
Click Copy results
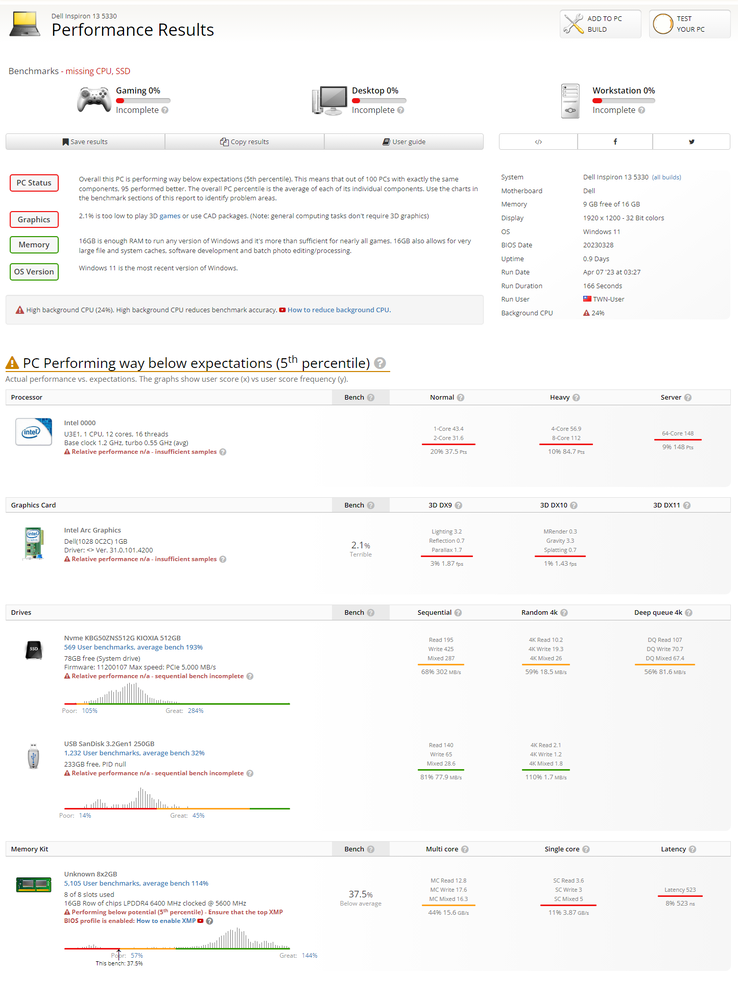[244, 142]
